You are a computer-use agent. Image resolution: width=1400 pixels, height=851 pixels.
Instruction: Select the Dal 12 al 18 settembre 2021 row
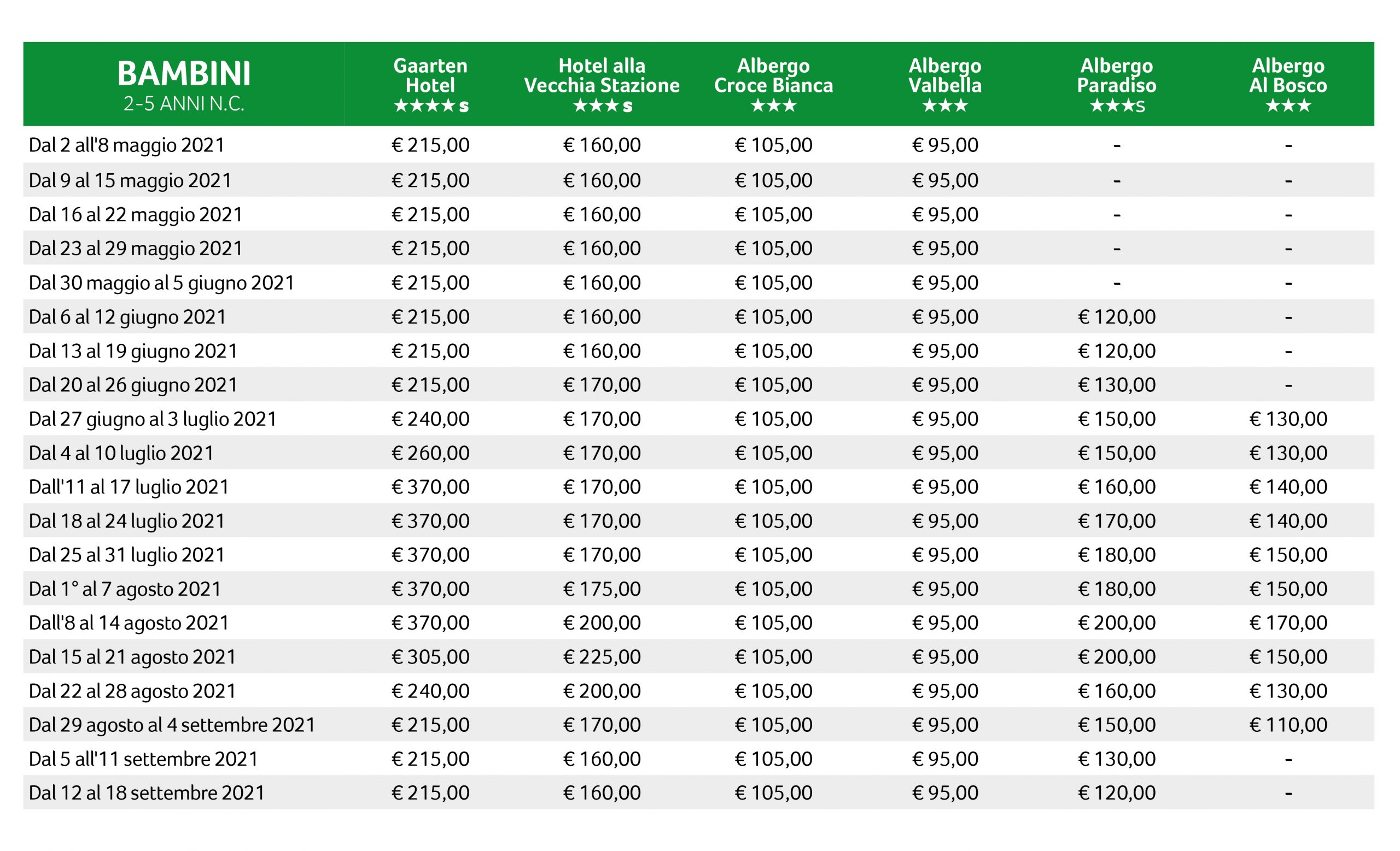(x=699, y=793)
